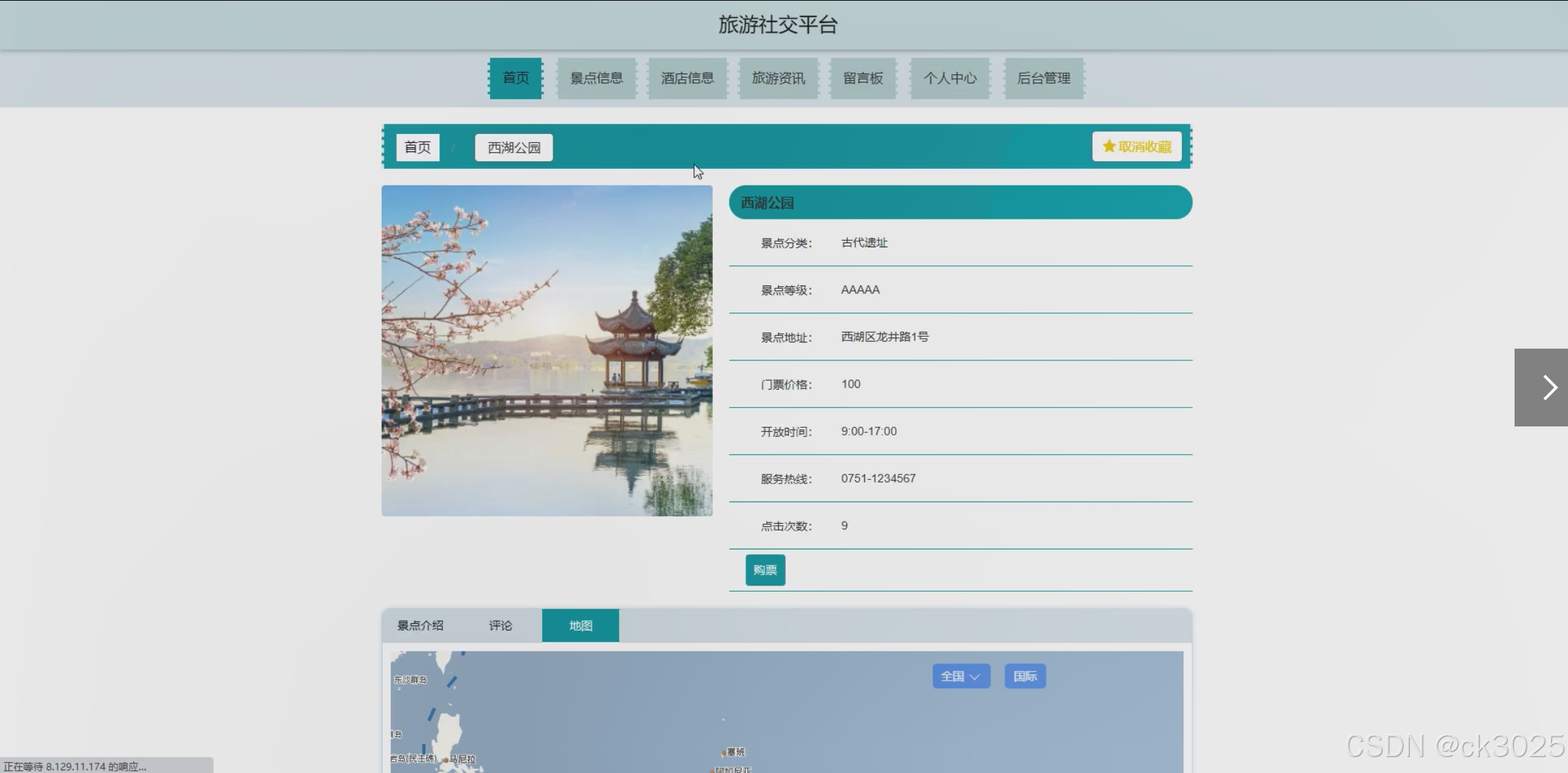Click the 购票 buy ticket button
The width and height of the screenshot is (1568, 773).
765,570
